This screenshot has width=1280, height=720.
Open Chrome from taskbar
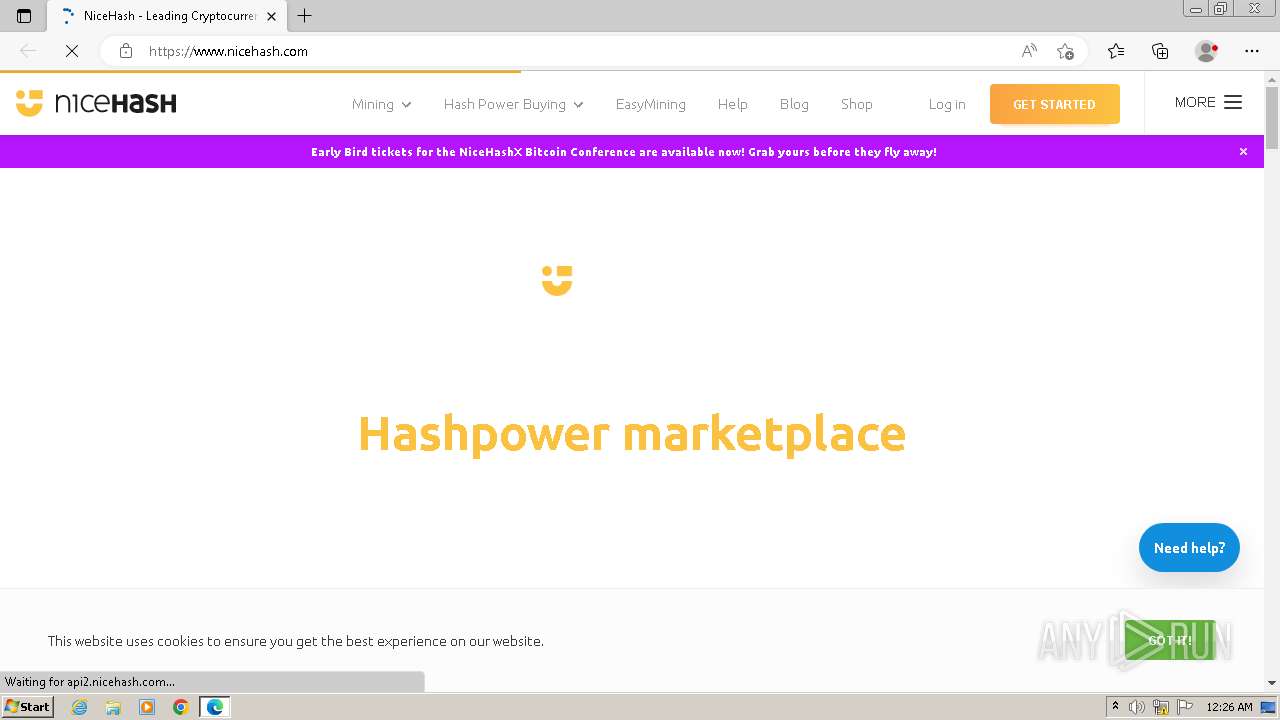point(180,707)
